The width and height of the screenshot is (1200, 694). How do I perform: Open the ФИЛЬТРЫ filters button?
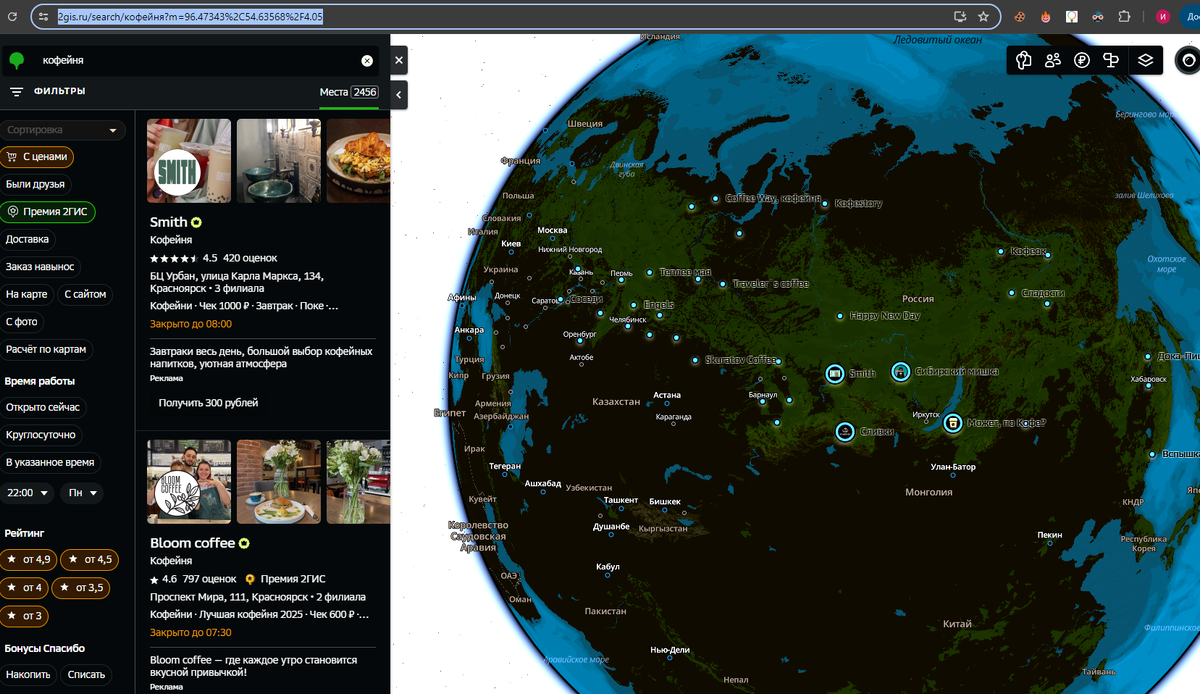pyautogui.click(x=47, y=91)
